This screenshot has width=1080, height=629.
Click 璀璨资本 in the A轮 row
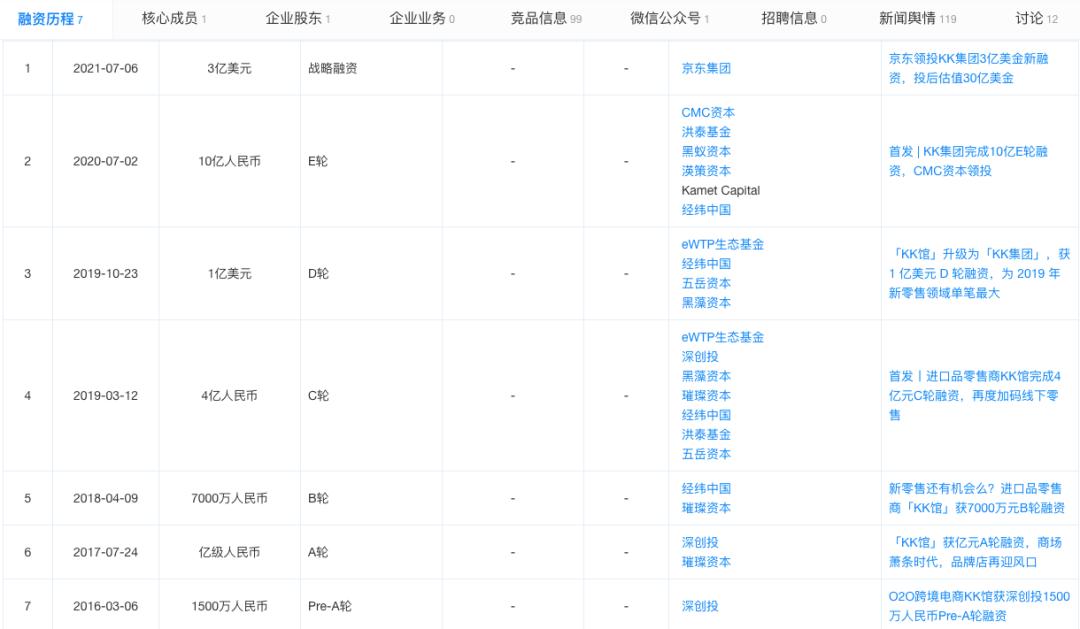(x=706, y=561)
